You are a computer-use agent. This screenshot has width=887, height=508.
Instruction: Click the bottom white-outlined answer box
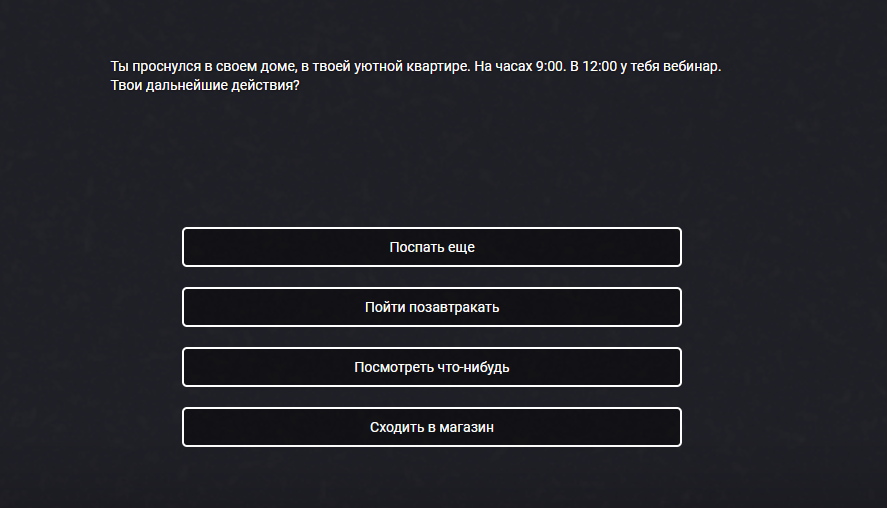pyautogui.click(x=432, y=427)
